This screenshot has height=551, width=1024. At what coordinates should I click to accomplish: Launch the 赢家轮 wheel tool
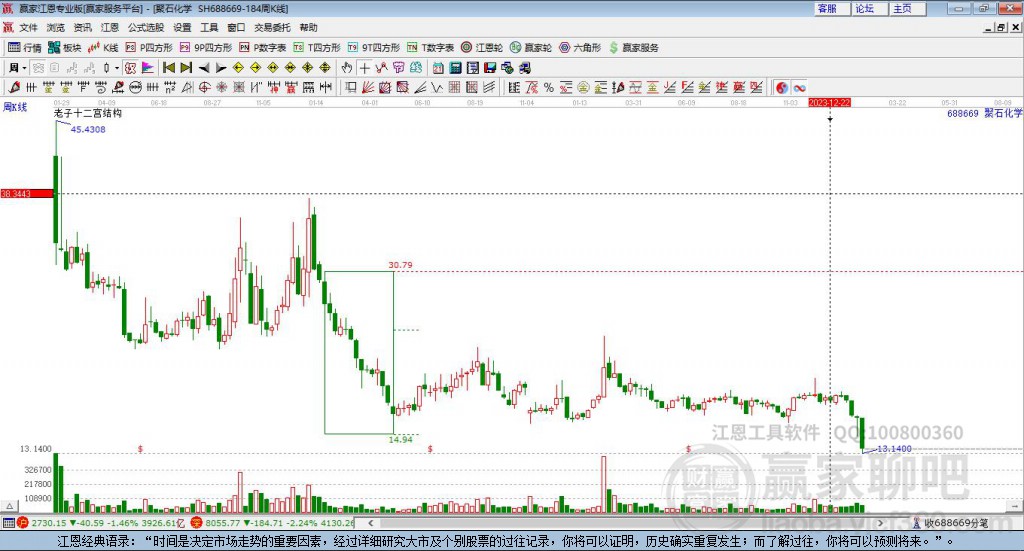(531, 48)
